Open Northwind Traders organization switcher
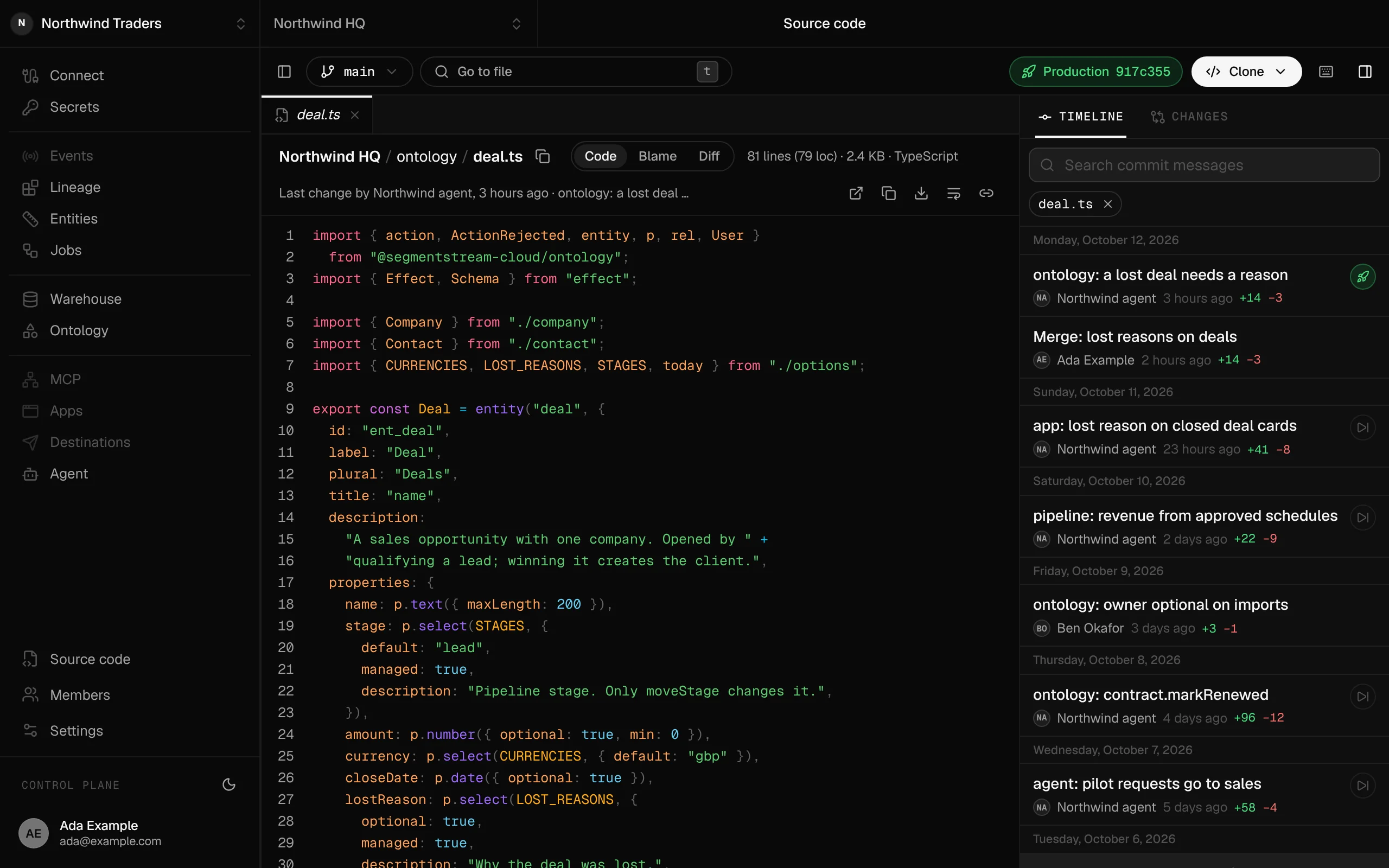Image resolution: width=1389 pixels, height=868 pixels. click(130, 23)
